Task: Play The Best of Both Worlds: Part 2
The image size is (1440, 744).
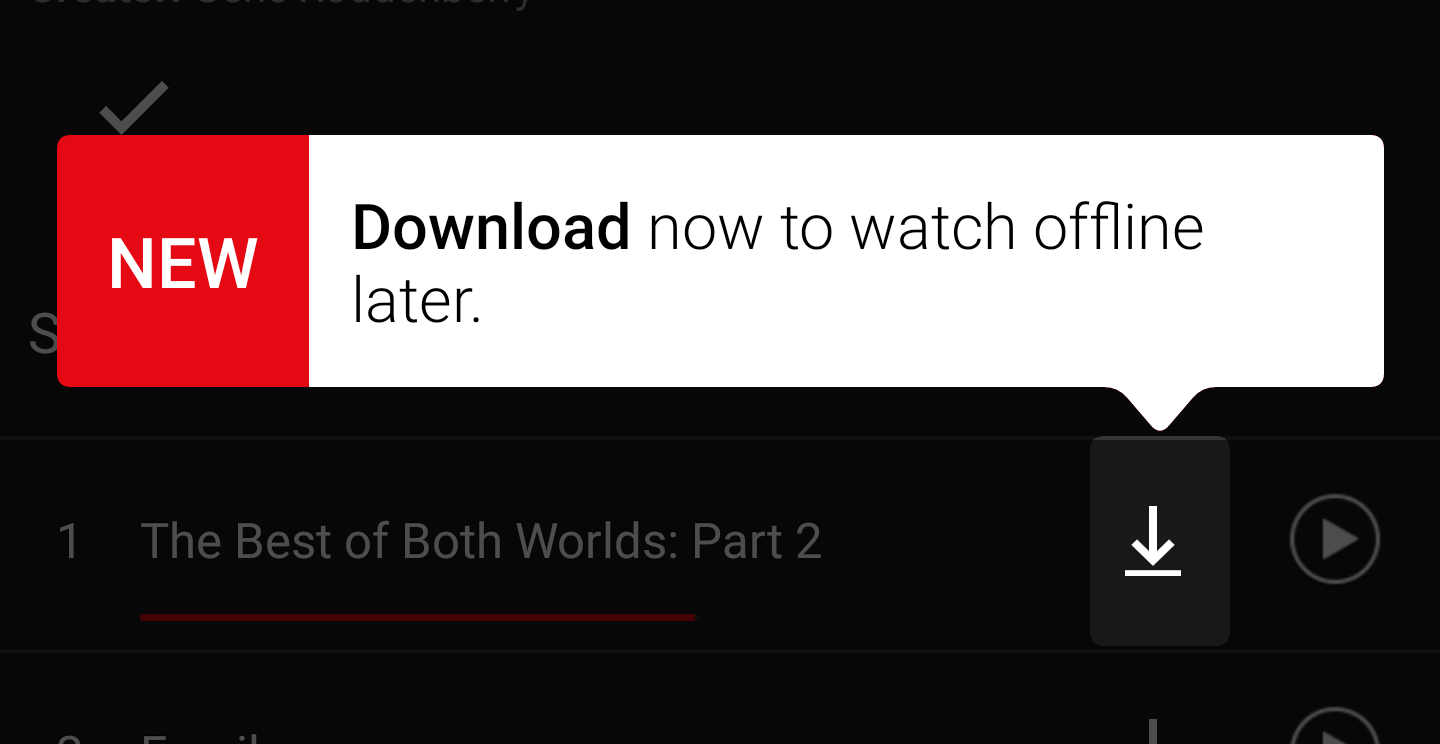Action: pos(1335,539)
